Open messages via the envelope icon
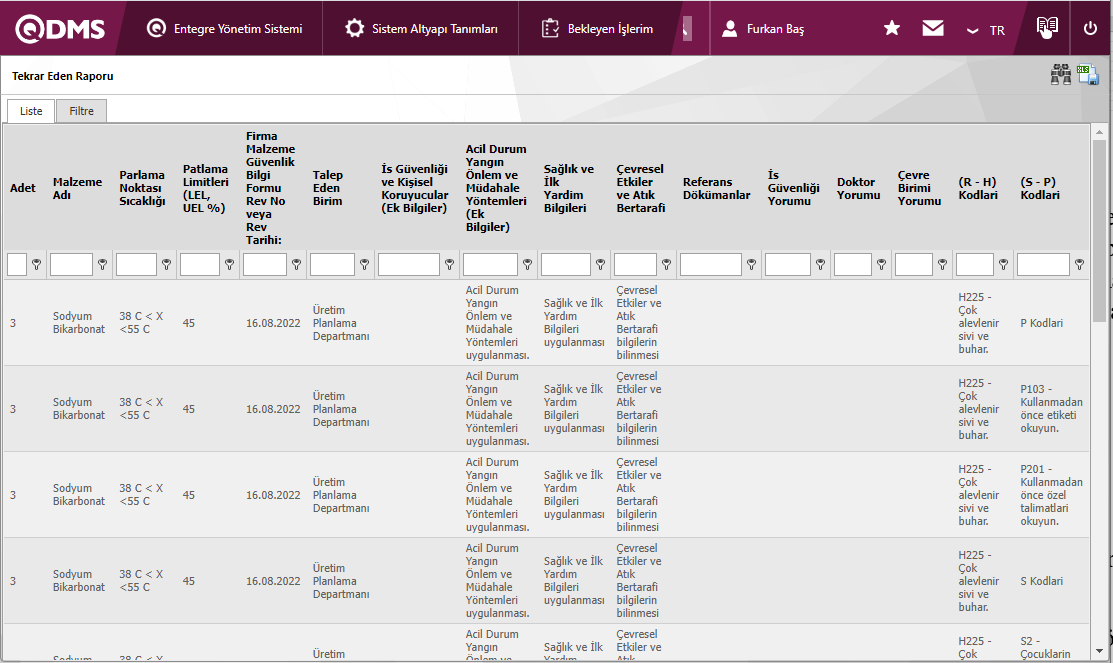This screenshot has height=663, width=1113. click(x=933, y=29)
